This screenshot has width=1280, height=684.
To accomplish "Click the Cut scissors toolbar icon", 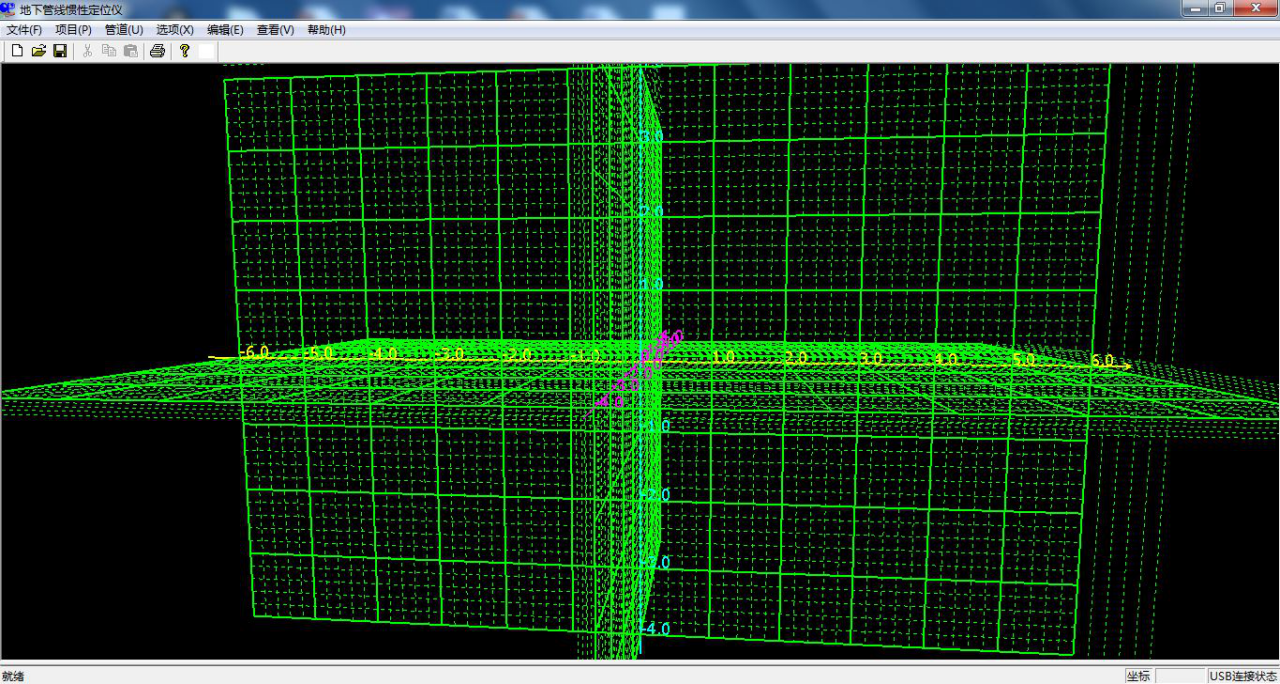I will pos(87,51).
